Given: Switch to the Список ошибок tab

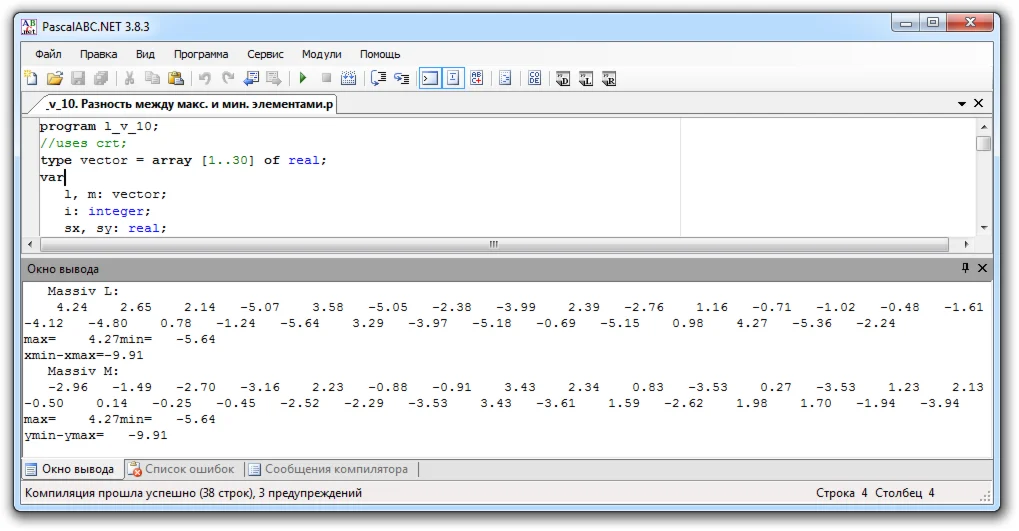Looking at the screenshot, I should pos(188,469).
